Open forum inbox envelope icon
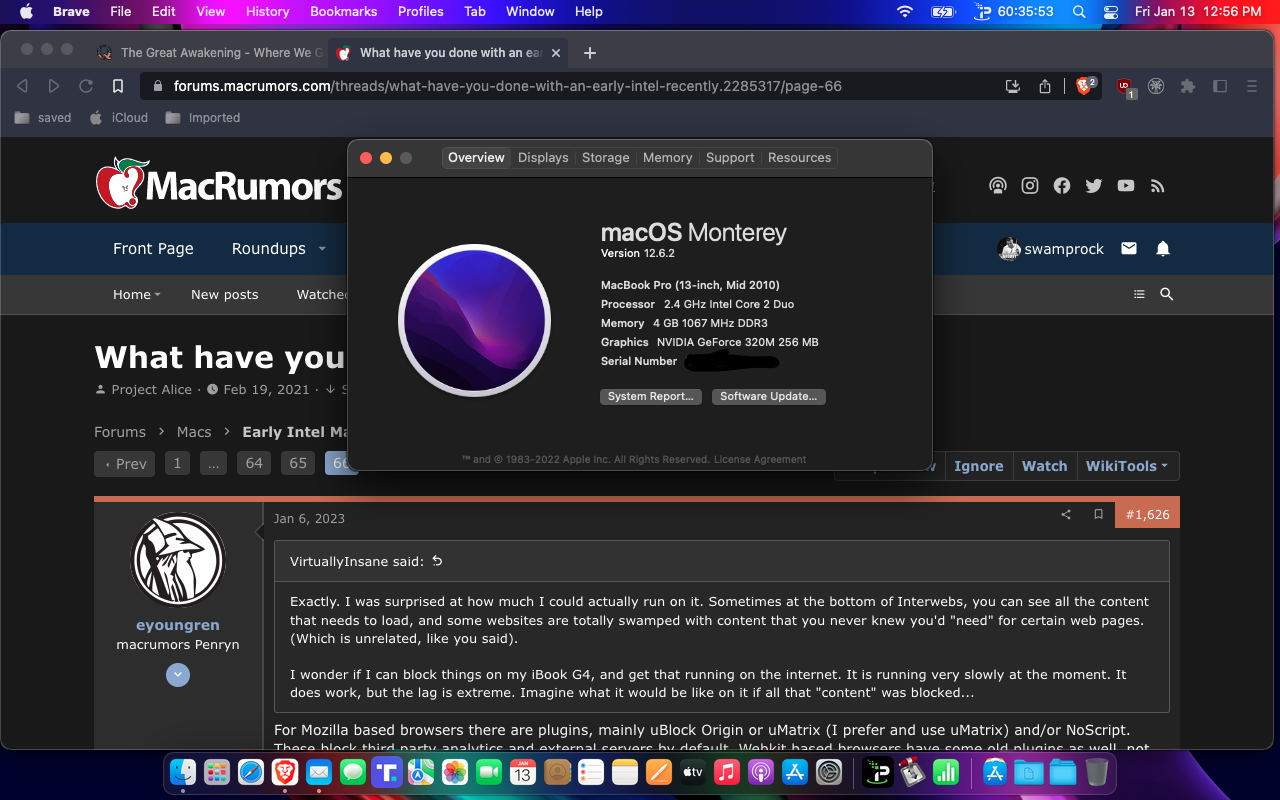Viewport: 1280px width, 800px height. [1129, 248]
